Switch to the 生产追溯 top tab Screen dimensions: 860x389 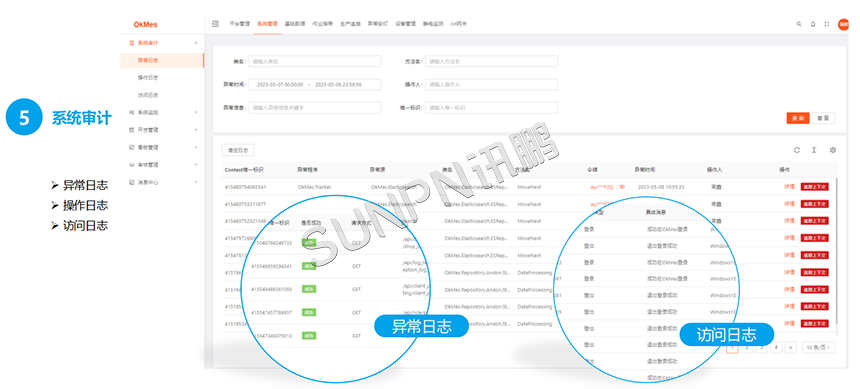350,24
